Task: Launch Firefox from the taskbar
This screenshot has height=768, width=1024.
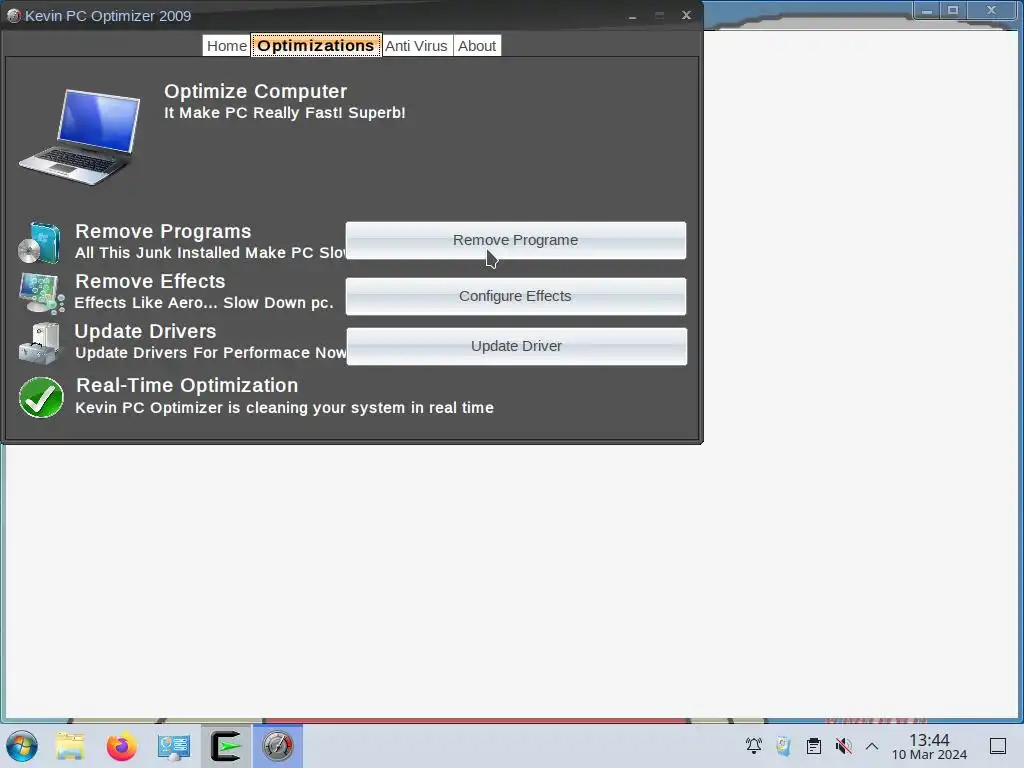Action: [121, 746]
